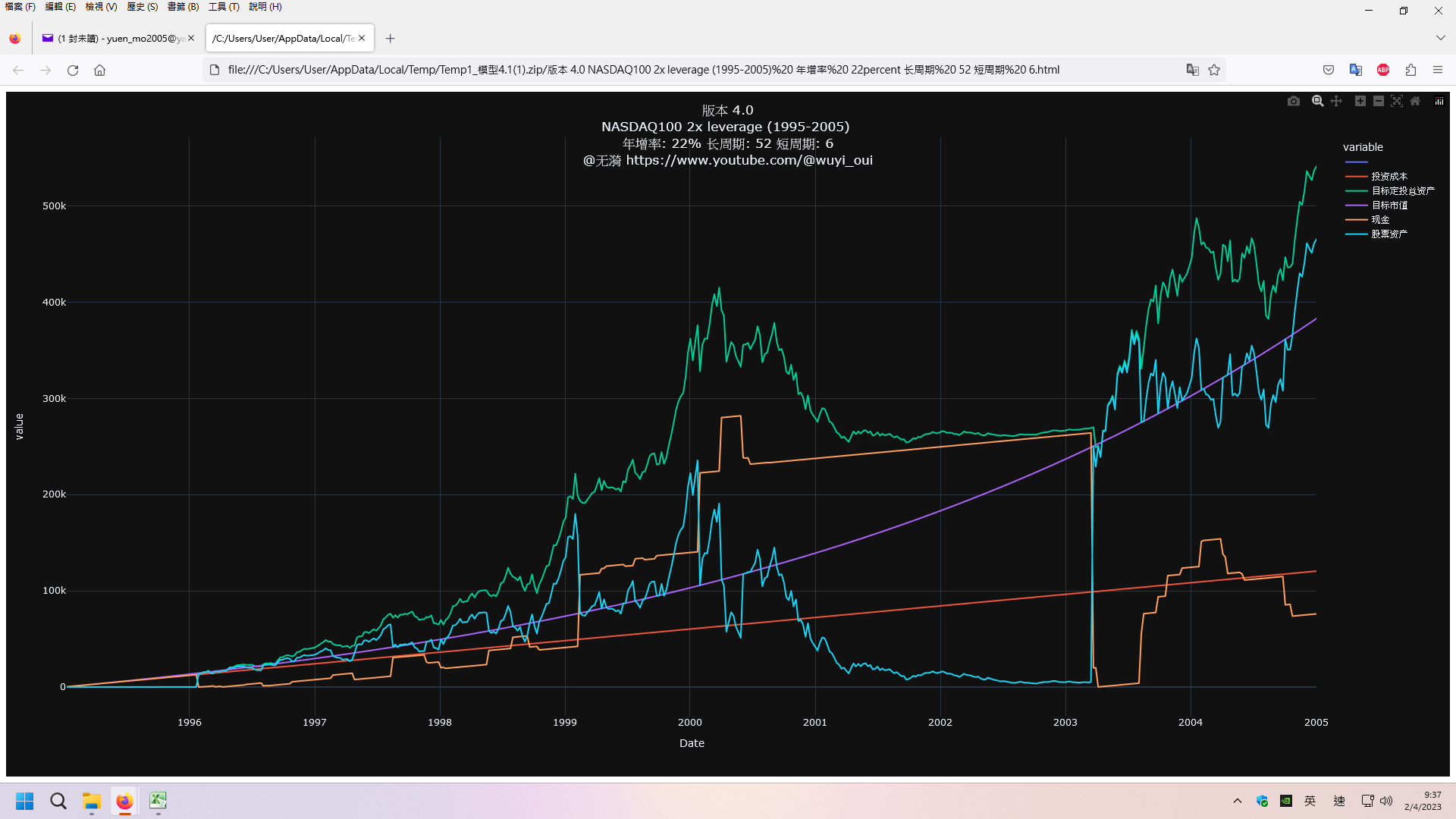Translate this page via address bar icon
This screenshot has width=1456, height=819.
click(x=1192, y=70)
